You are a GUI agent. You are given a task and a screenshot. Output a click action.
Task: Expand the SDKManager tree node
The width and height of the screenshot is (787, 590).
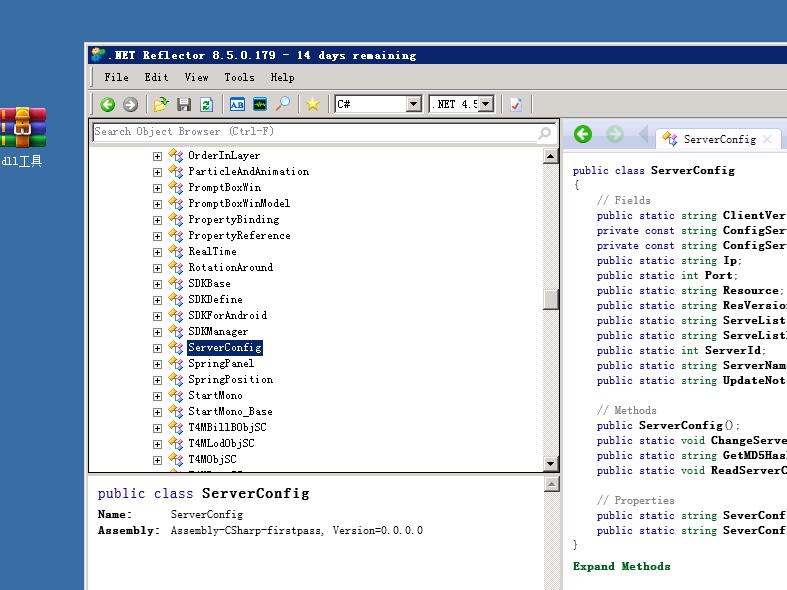click(157, 332)
